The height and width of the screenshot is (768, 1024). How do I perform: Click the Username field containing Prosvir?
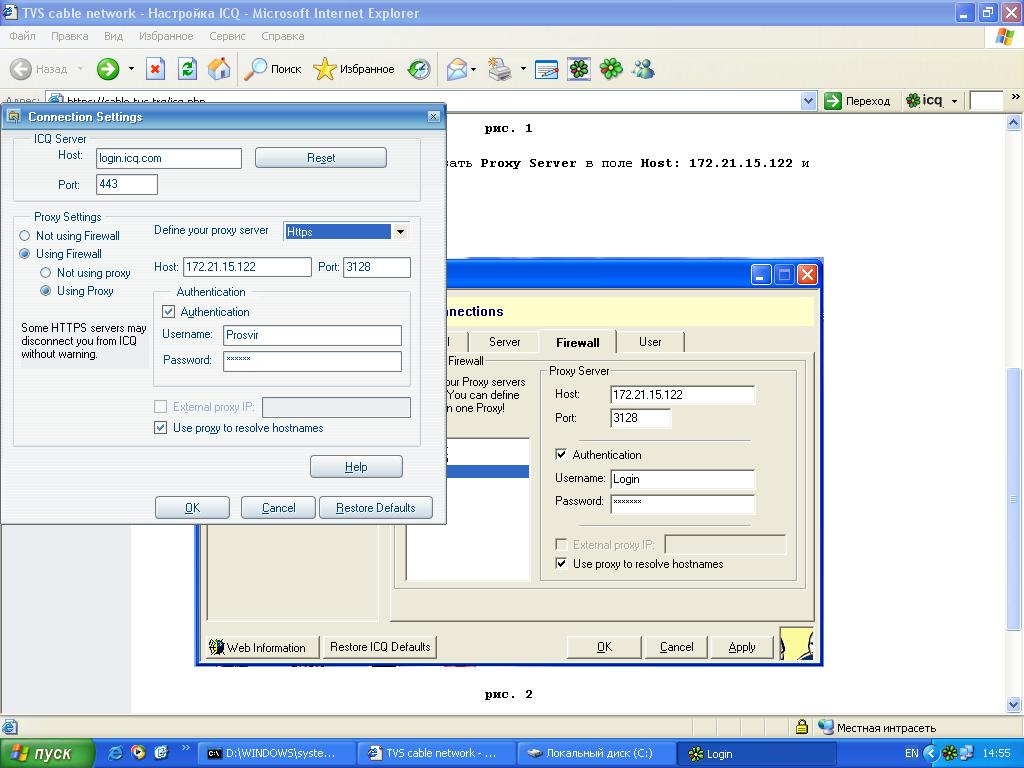pos(312,336)
